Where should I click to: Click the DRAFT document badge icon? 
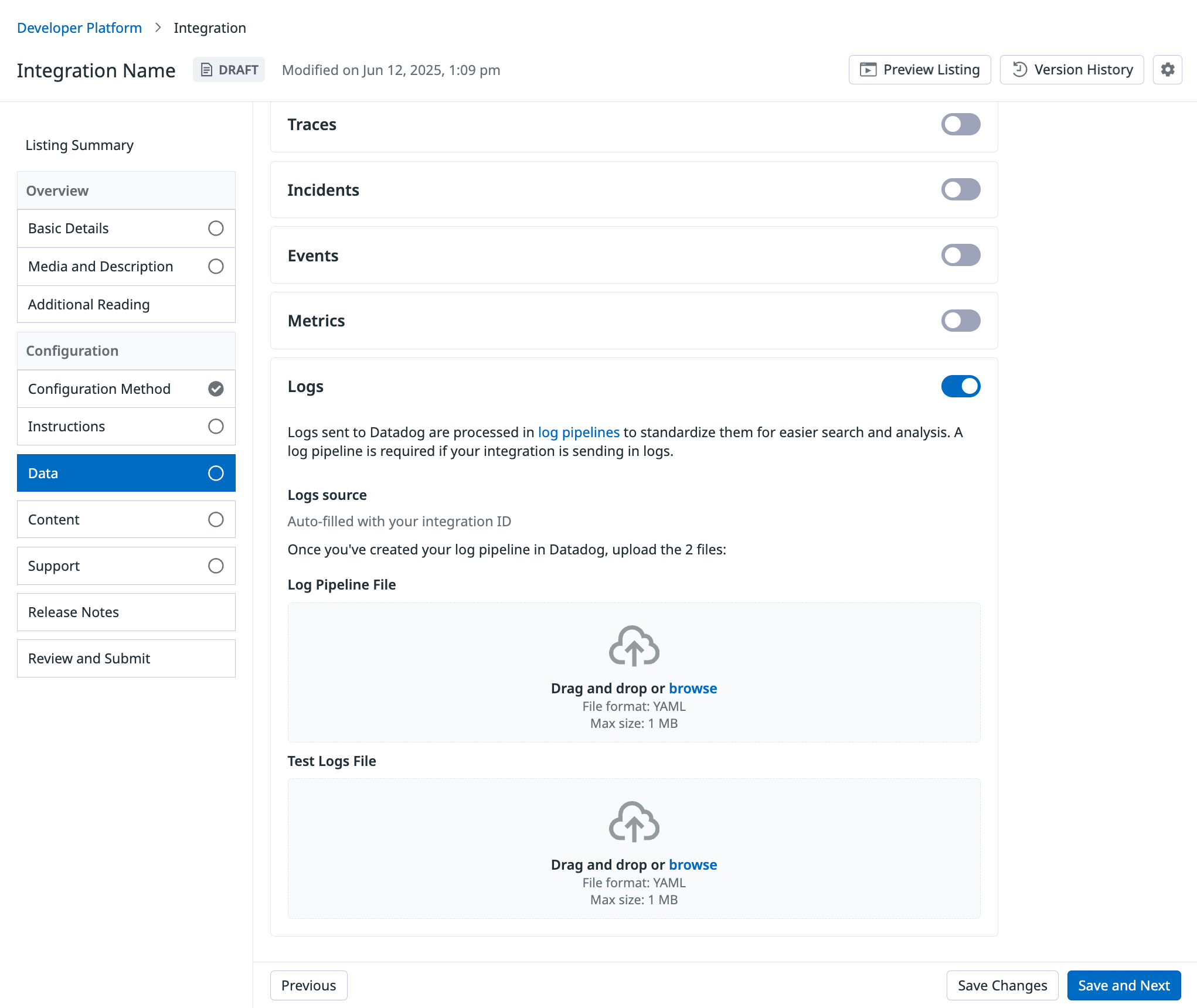(206, 70)
